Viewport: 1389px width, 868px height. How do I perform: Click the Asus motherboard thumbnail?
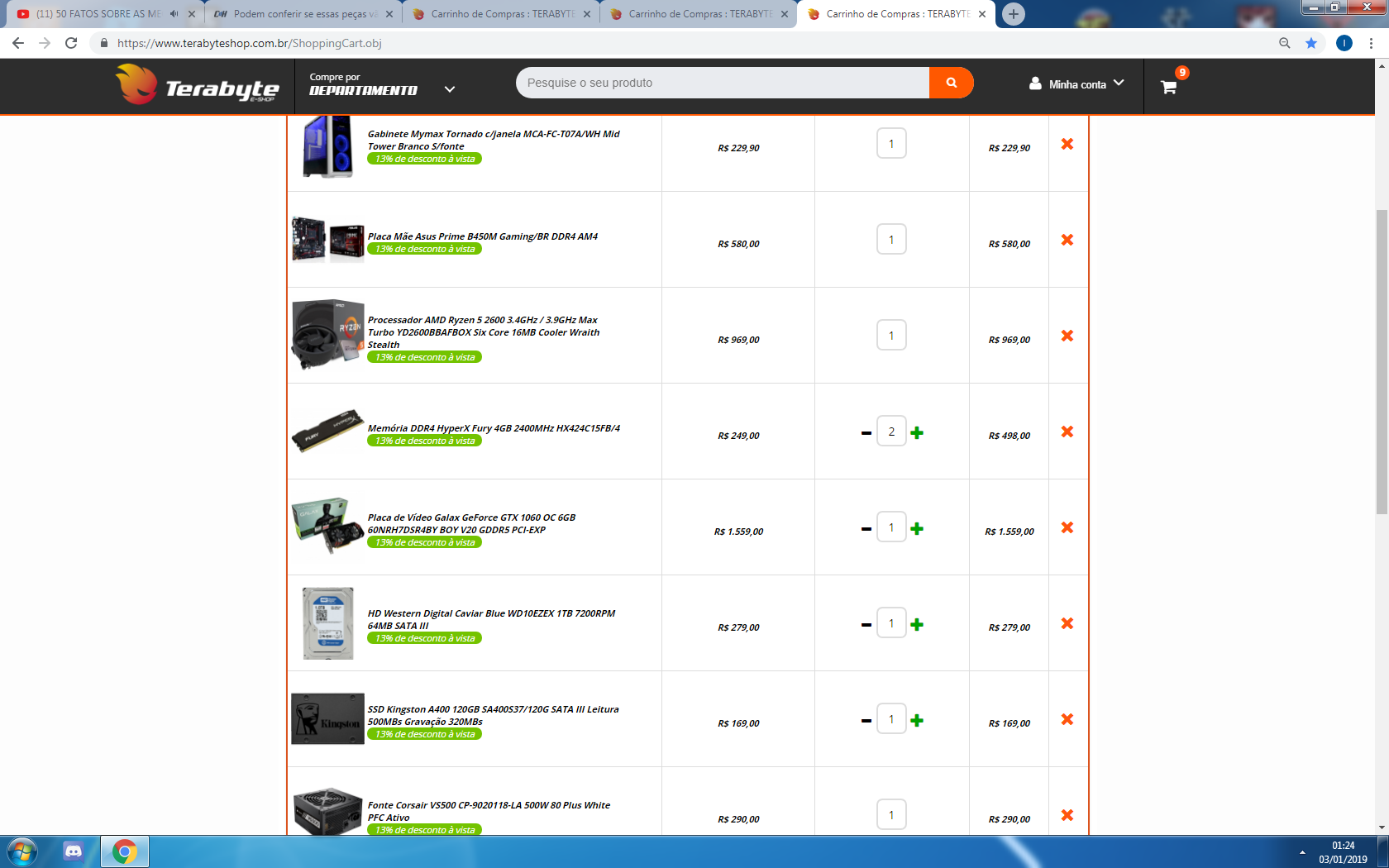pos(327,239)
